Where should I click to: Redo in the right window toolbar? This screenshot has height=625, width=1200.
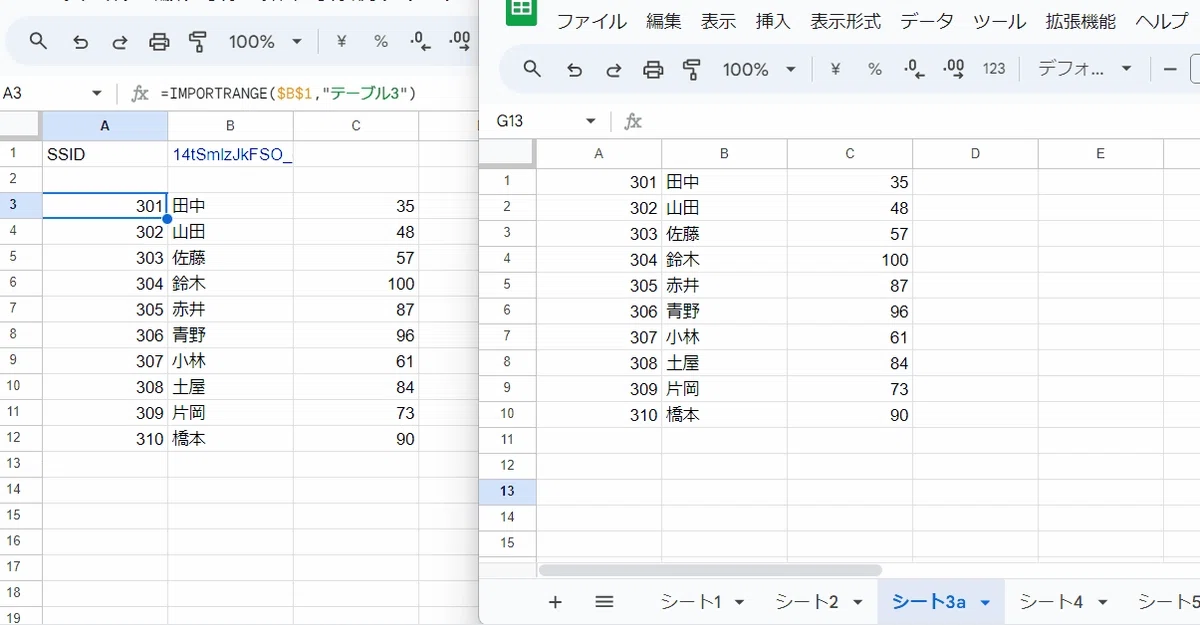click(614, 69)
